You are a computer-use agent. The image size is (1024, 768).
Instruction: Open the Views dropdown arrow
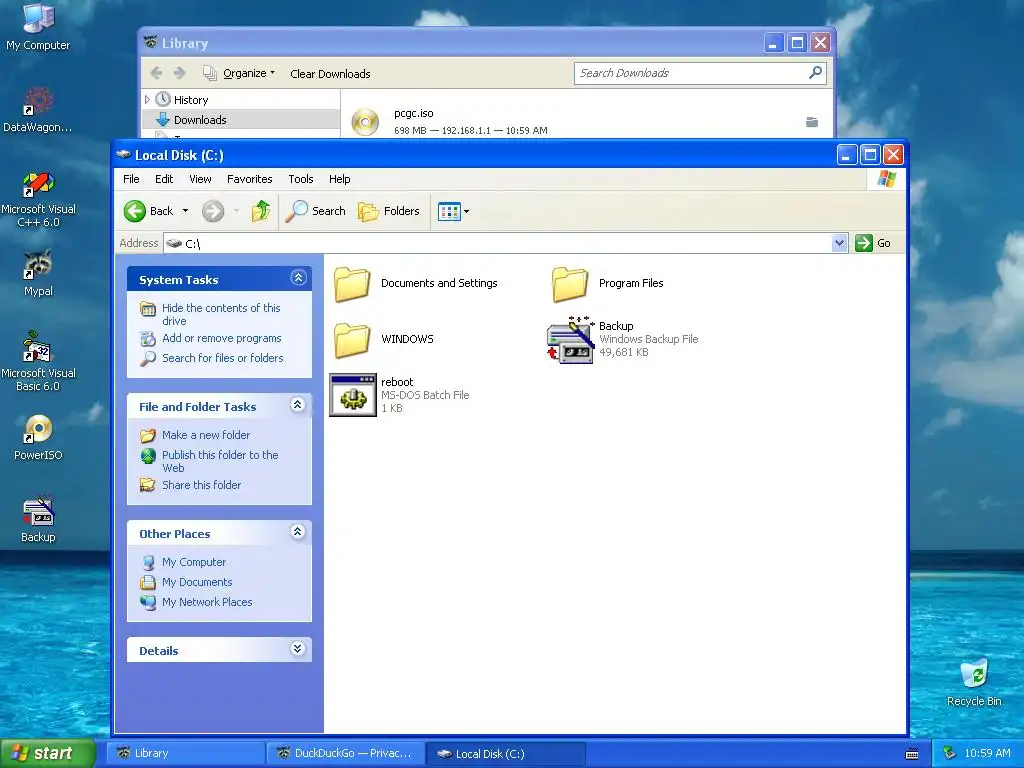pyautogui.click(x=466, y=212)
